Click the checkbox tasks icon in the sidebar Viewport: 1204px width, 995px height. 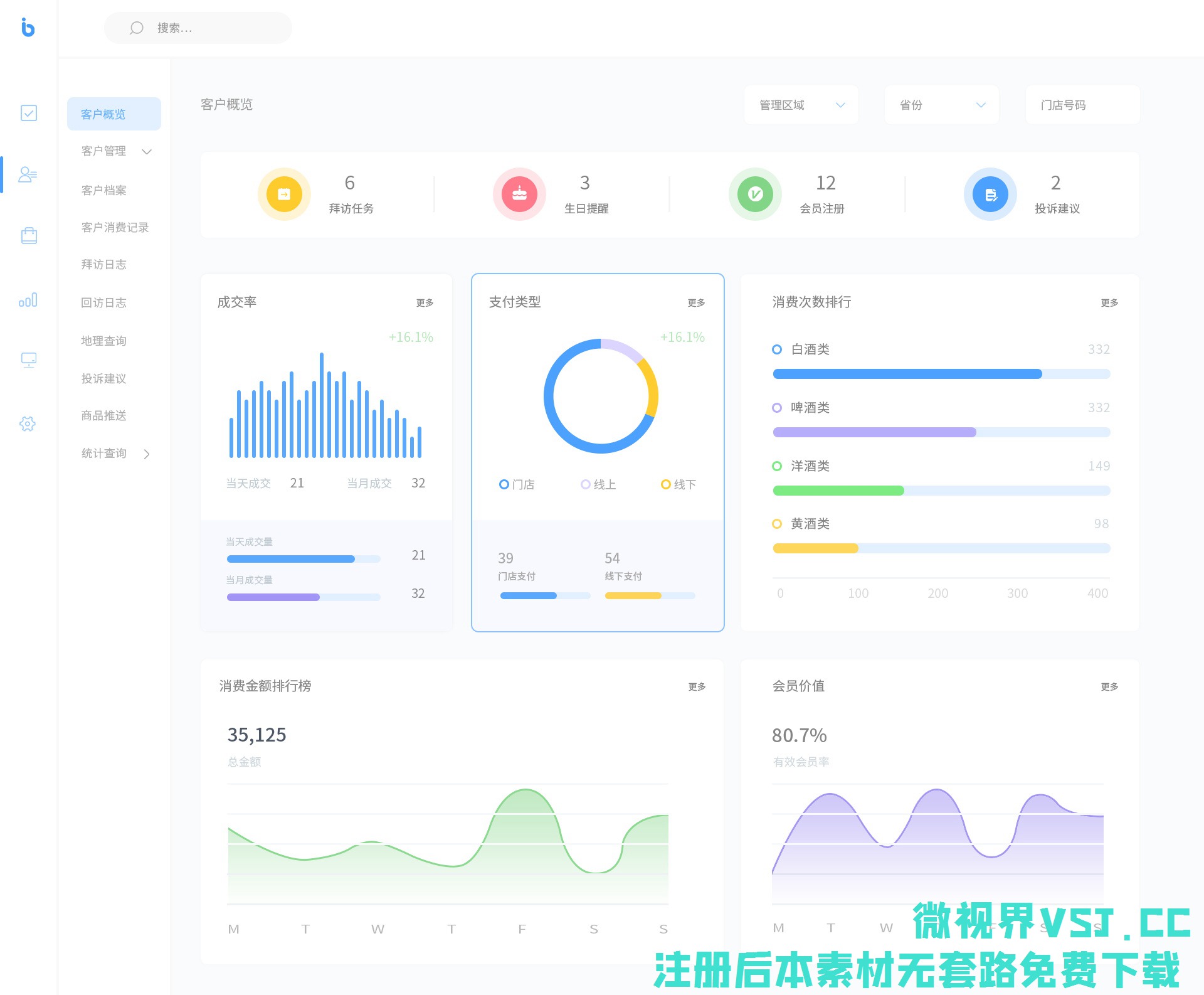[x=28, y=113]
